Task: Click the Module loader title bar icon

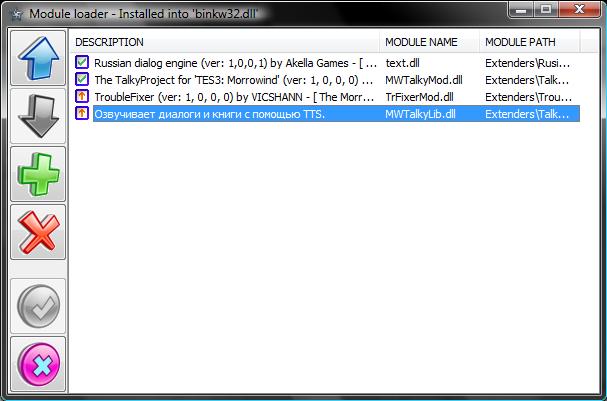Action: pyautogui.click(x=16, y=14)
